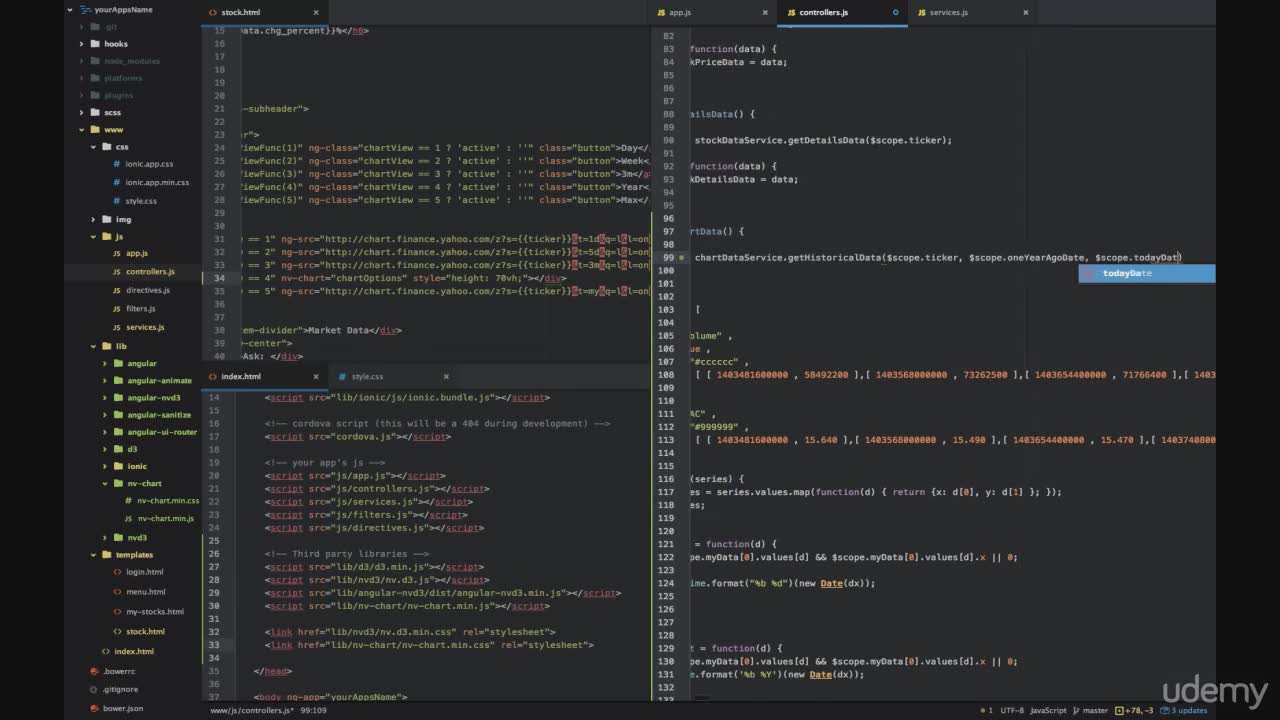Open app.js file icon in tree
The width and height of the screenshot is (1280, 720).
coord(116,253)
